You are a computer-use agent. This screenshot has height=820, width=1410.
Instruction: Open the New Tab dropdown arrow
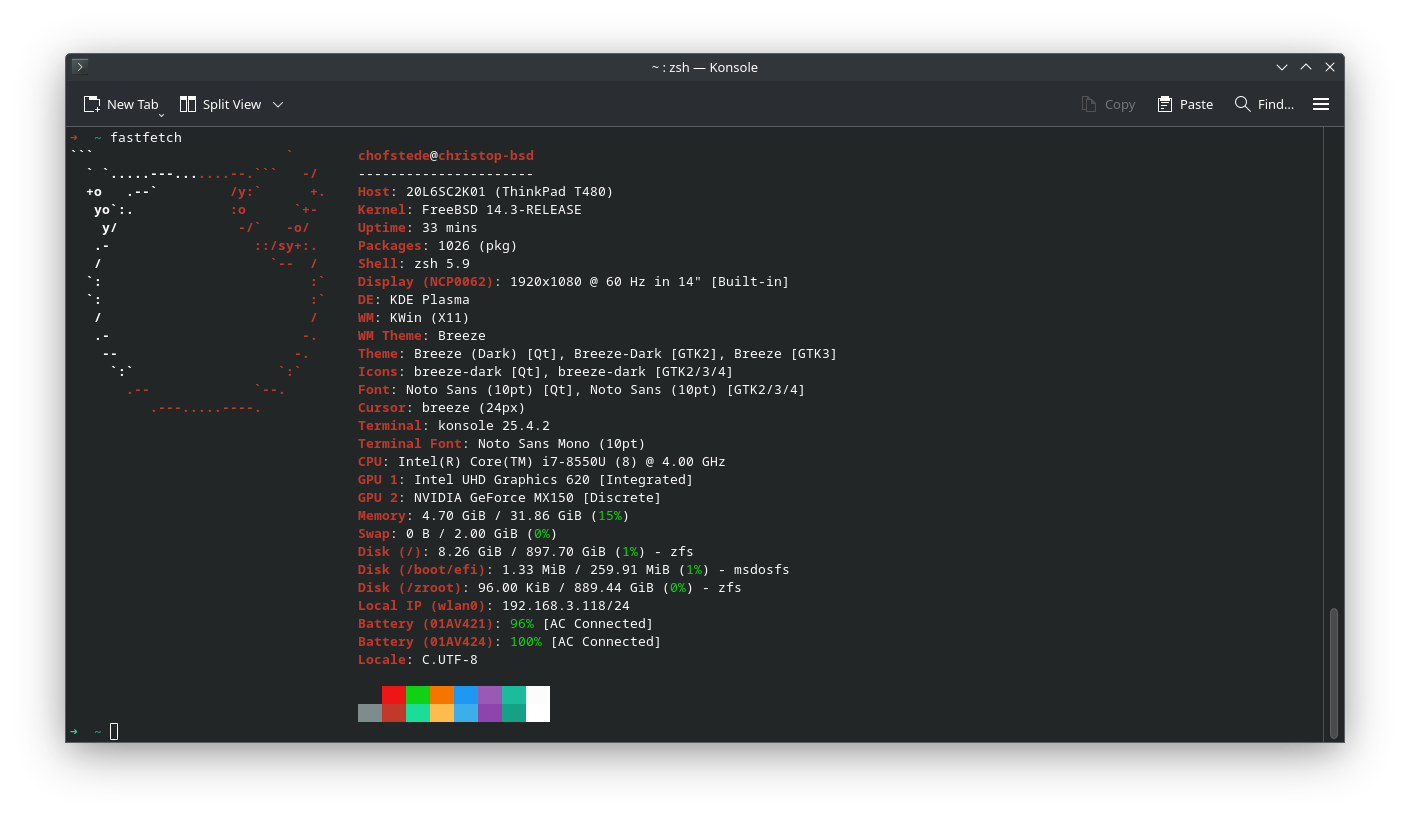pos(161,114)
